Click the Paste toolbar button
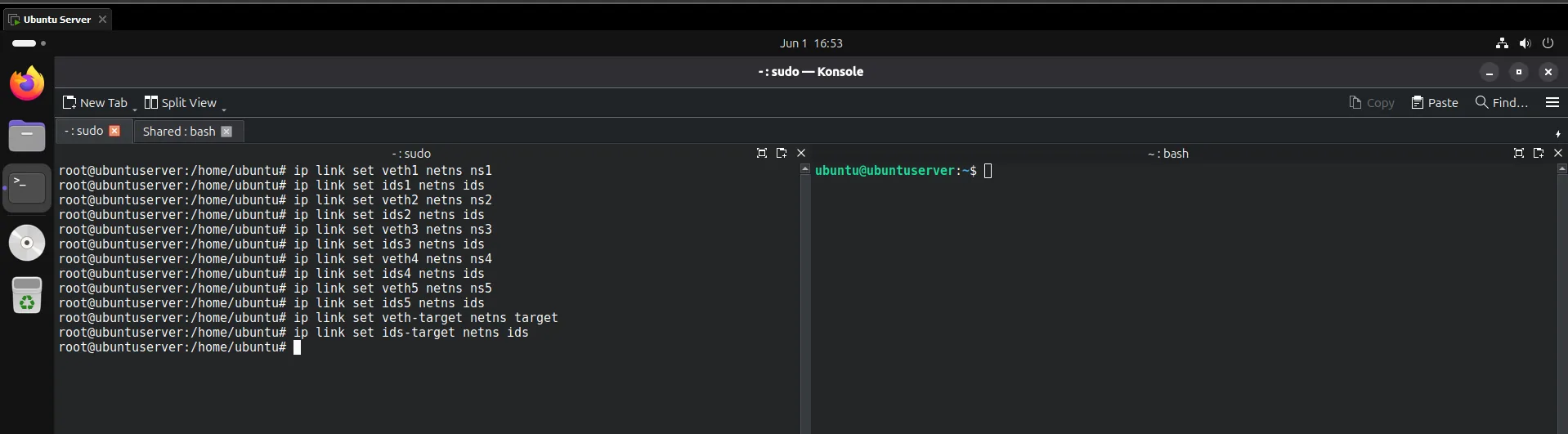The height and width of the screenshot is (434, 1568). click(x=1435, y=102)
